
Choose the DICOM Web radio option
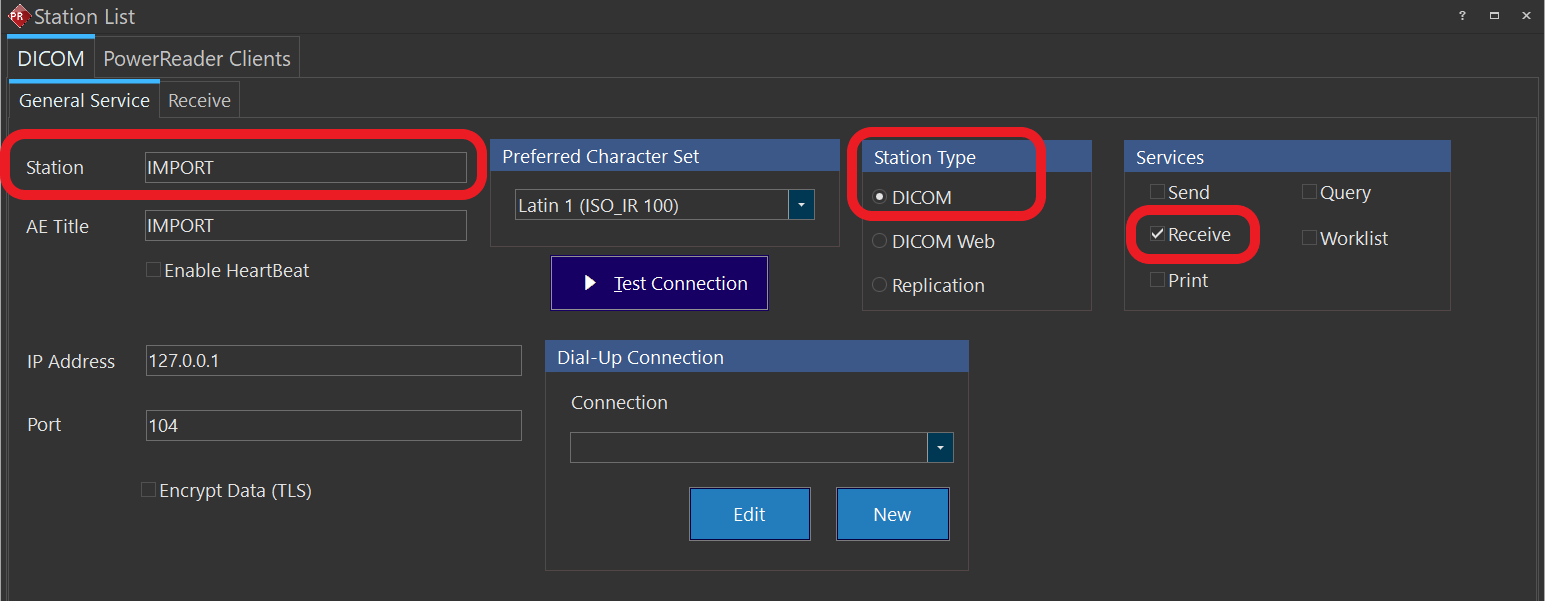(880, 241)
